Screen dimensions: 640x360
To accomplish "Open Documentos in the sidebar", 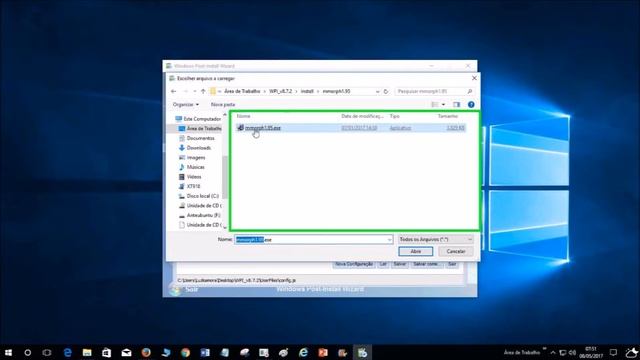I will coord(196,138).
